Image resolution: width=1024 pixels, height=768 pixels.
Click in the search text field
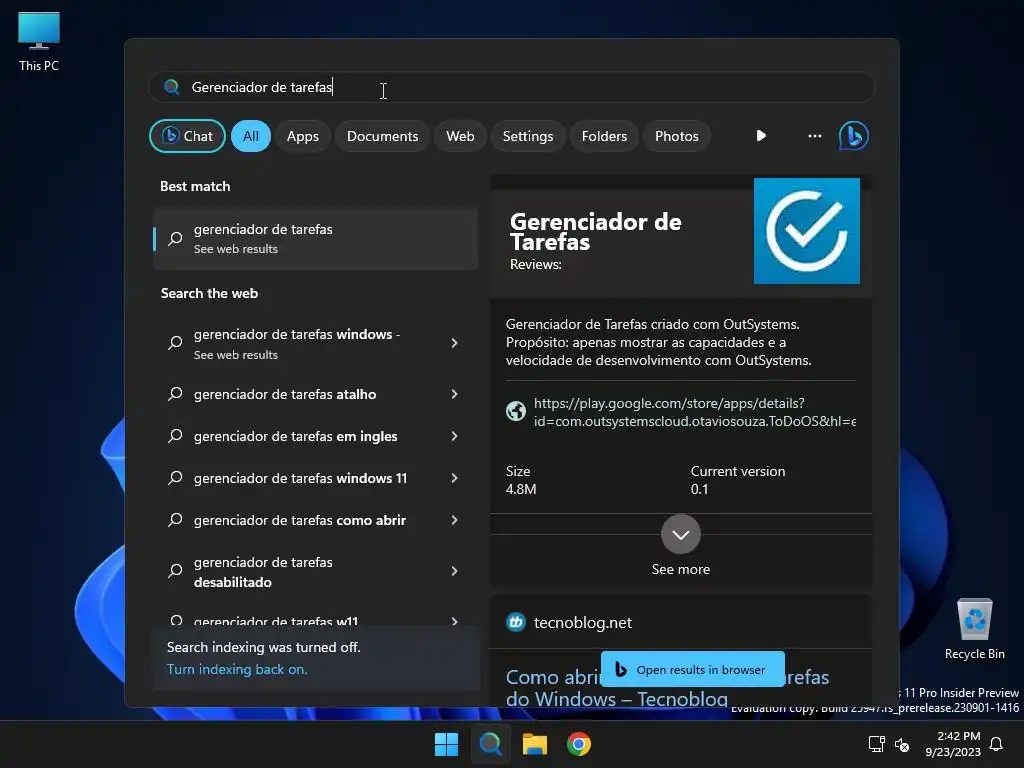tap(512, 87)
